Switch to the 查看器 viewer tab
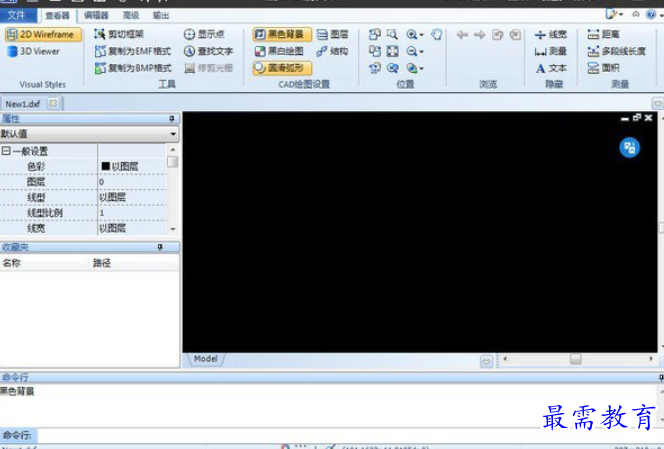This screenshot has height=449, width=664. [57, 16]
